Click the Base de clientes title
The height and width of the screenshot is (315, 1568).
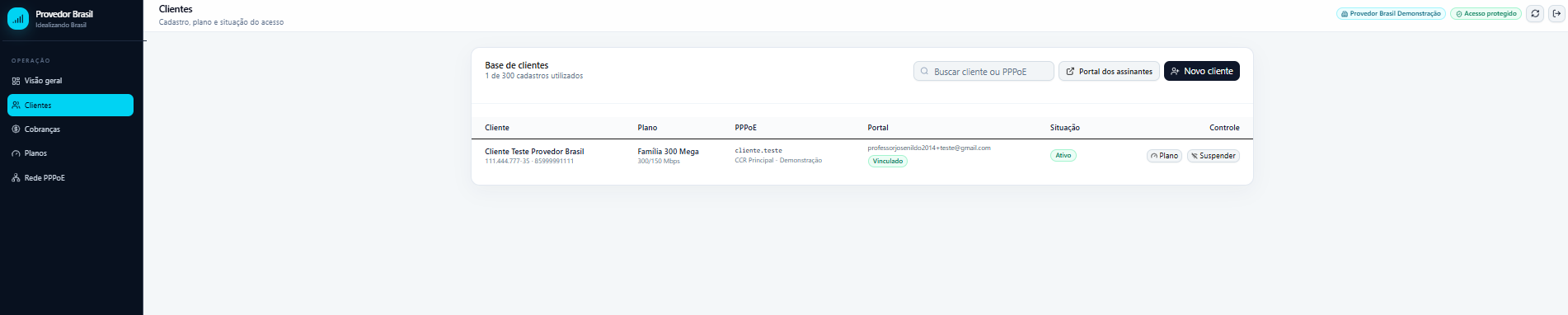pyautogui.click(x=517, y=65)
